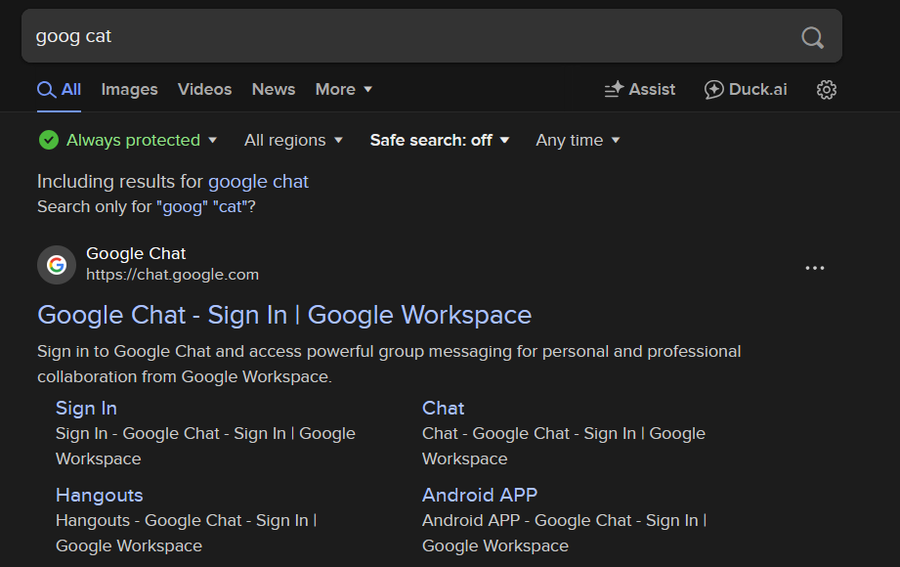Screen dimensions: 900x567
Task: Click the Assist sparkle icon
Action: coord(614,90)
